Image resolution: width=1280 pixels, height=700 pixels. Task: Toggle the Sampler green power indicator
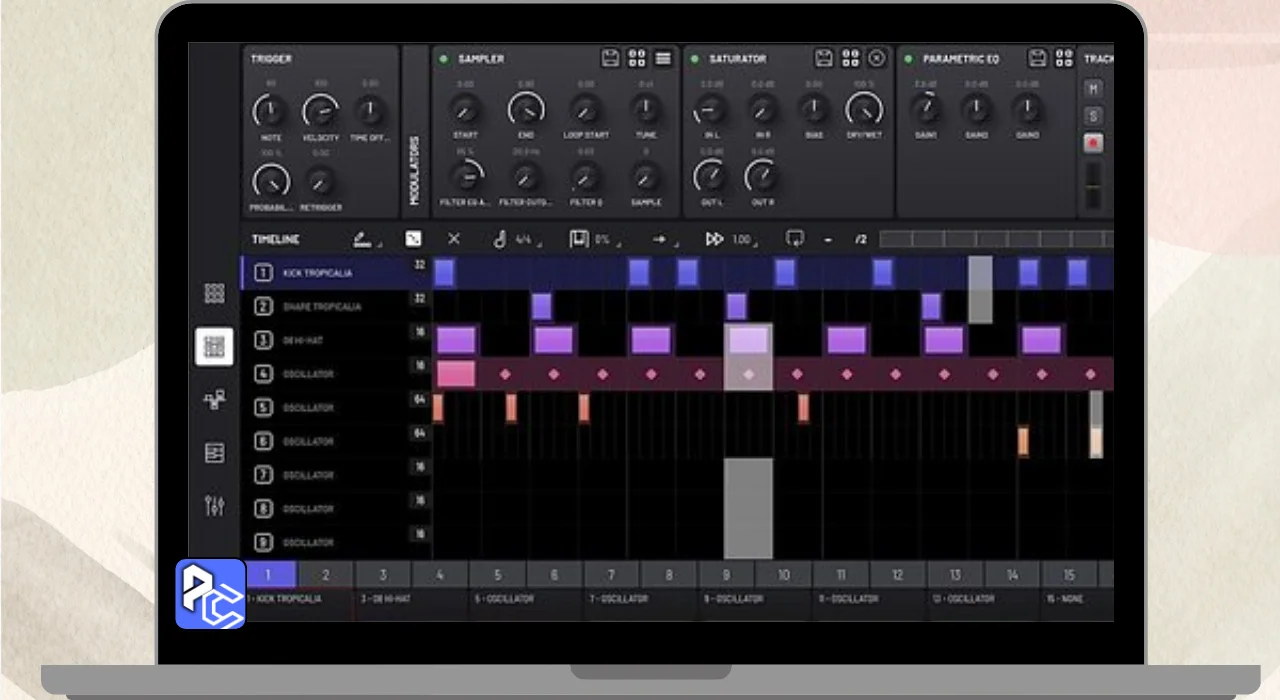point(443,59)
